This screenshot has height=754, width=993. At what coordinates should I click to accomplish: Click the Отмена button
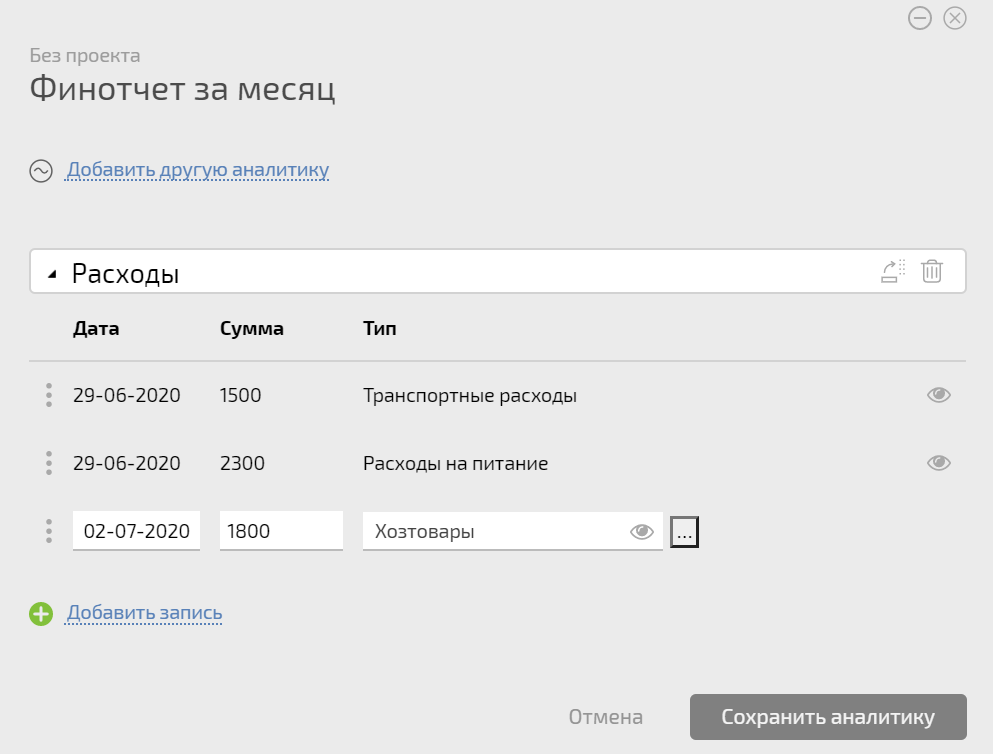click(605, 717)
